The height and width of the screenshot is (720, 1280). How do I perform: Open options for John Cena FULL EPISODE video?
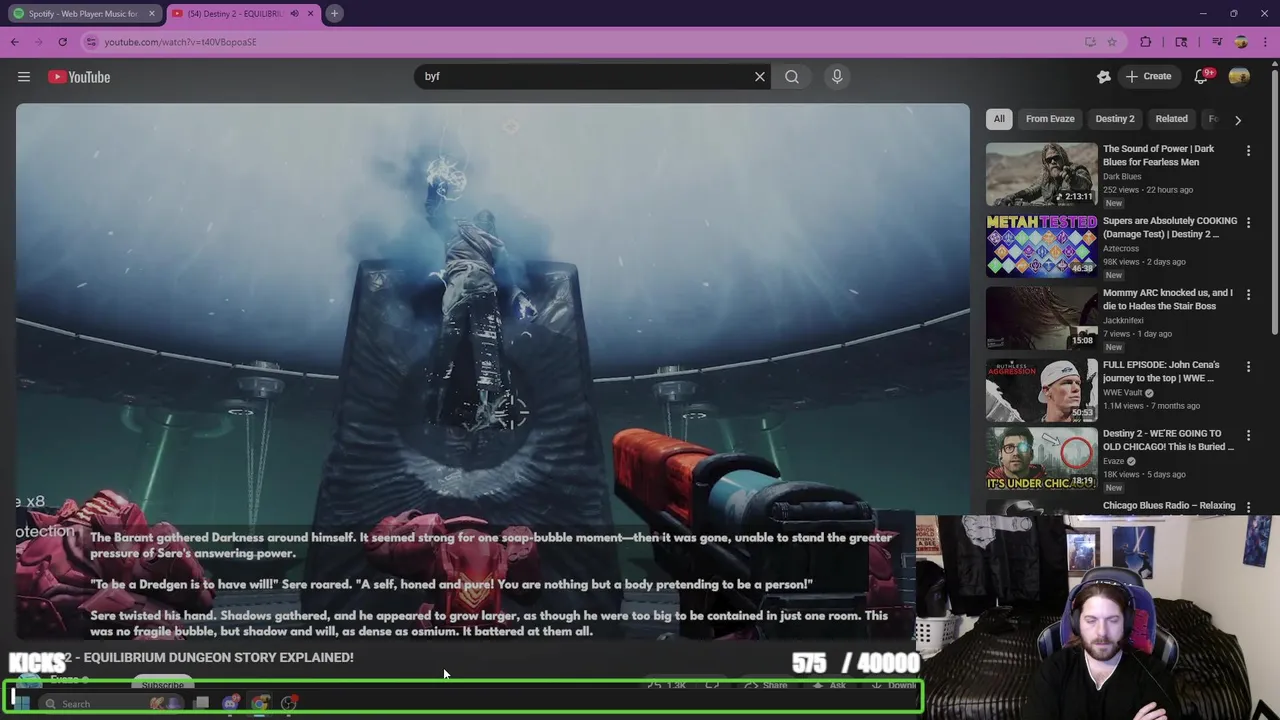[1248, 367]
